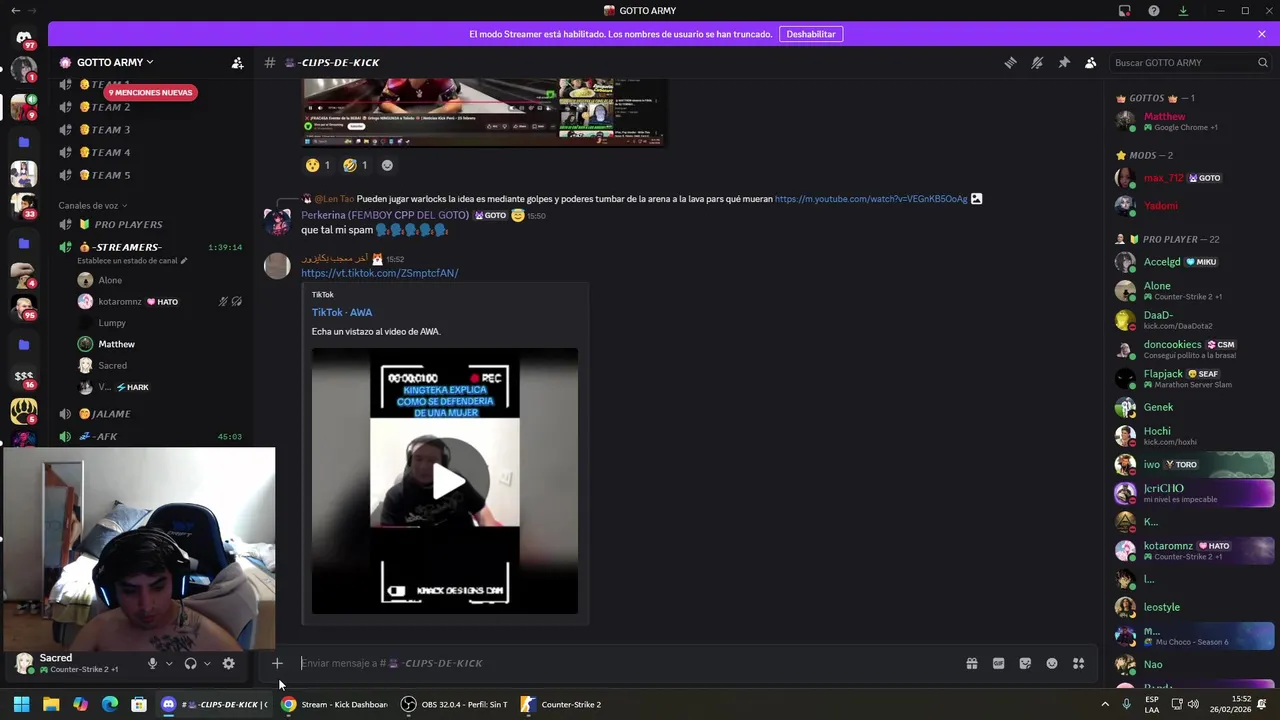Open audio output options arrow
The height and width of the screenshot is (720, 1280).
click(207, 663)
